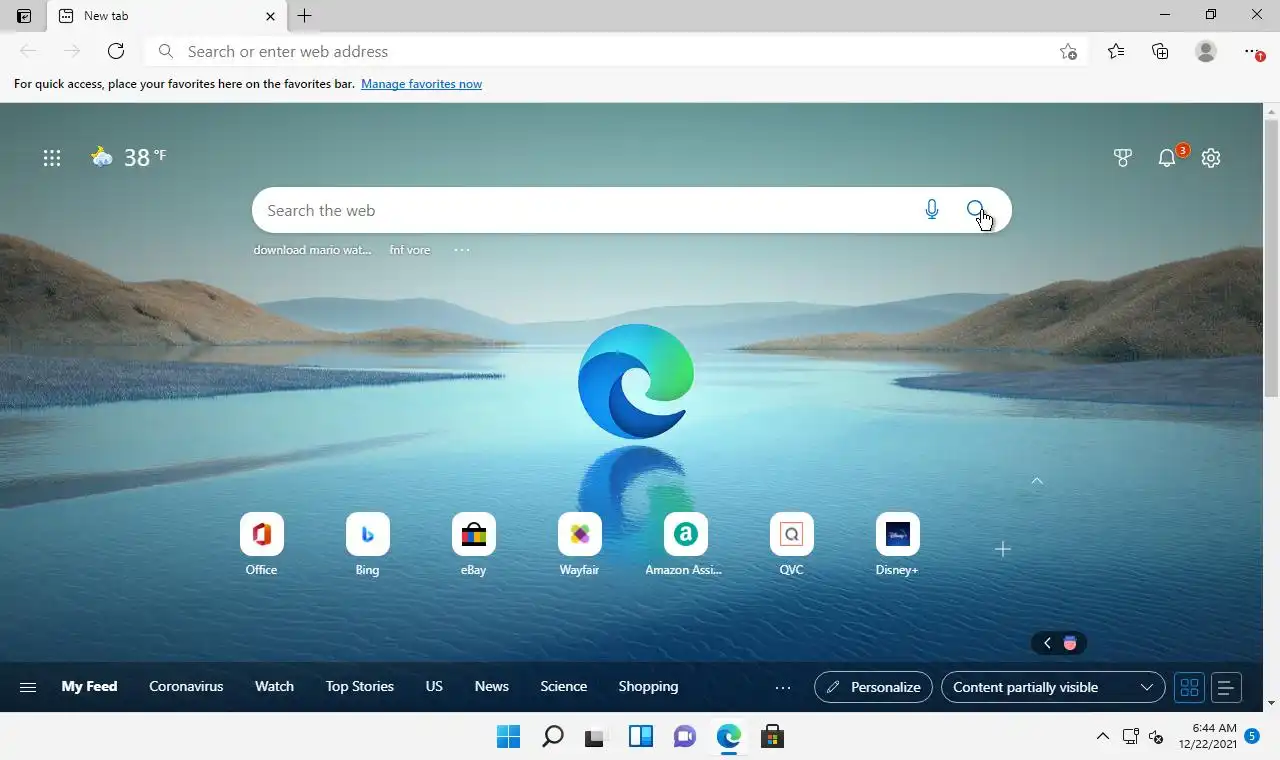1280x760 pixels.
Task: Open the Bing quick link
Action: 368,545
